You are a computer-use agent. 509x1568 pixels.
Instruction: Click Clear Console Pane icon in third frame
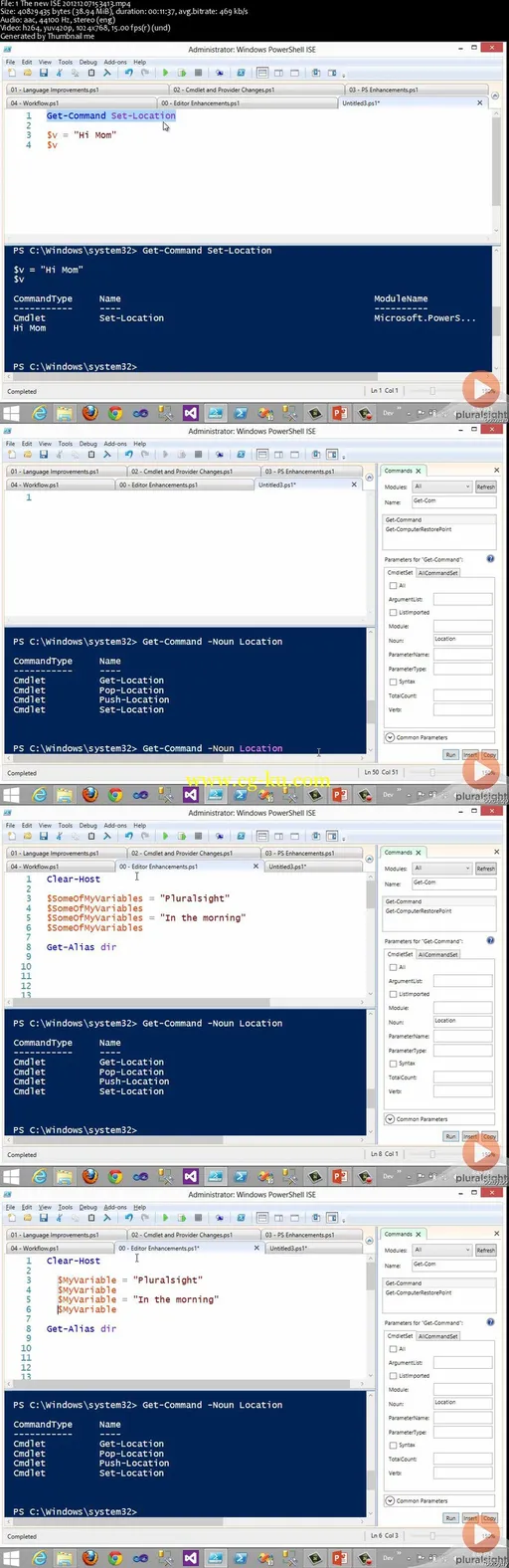pyautogui.click(x=107, y=836)
